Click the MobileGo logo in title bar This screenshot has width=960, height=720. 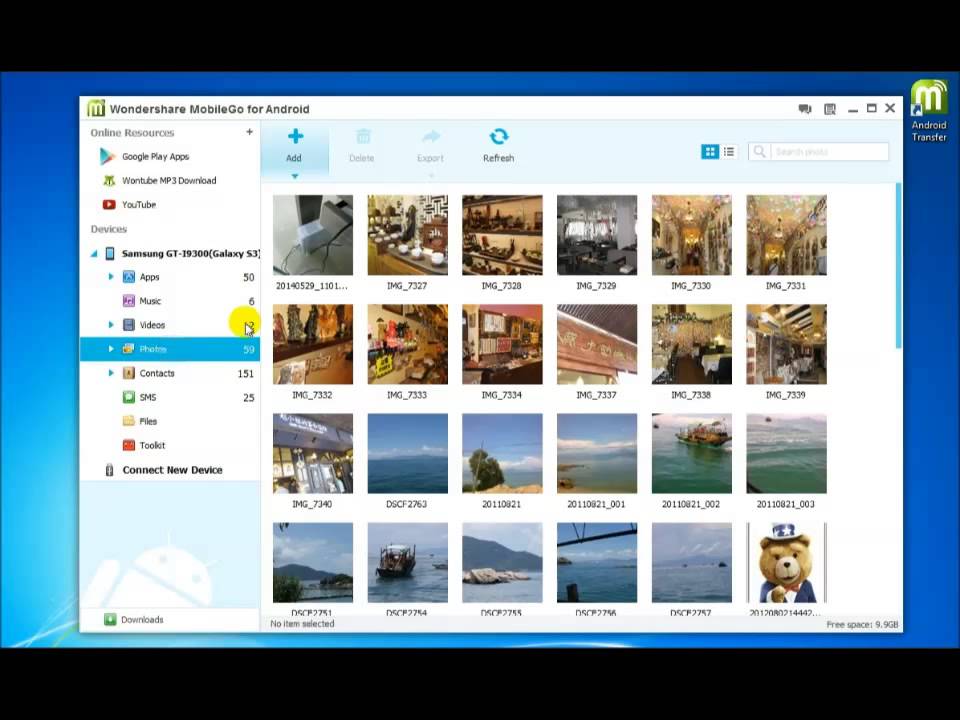point(96,108)
